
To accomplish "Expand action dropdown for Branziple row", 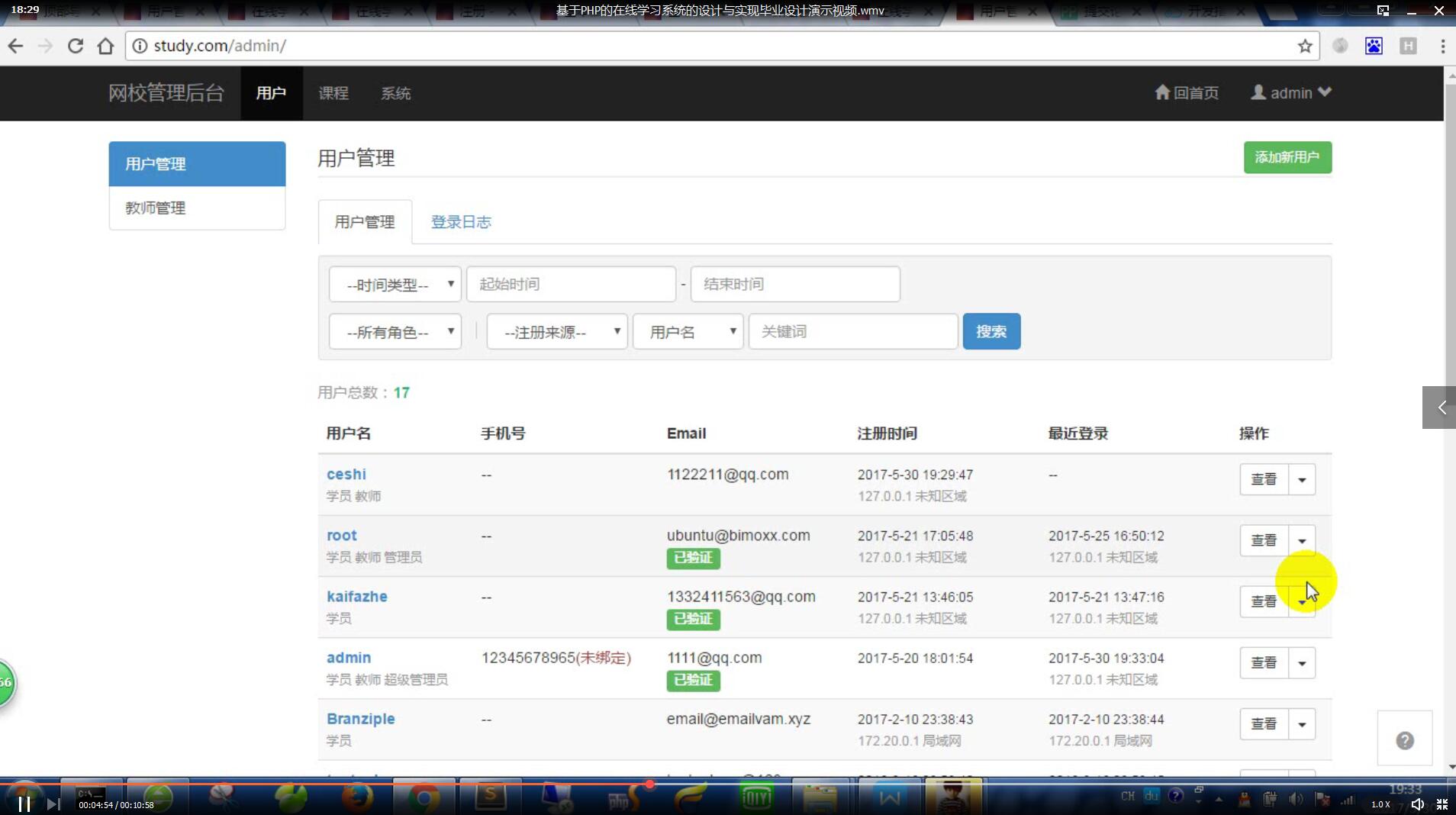I will (x=1302, y=723).
